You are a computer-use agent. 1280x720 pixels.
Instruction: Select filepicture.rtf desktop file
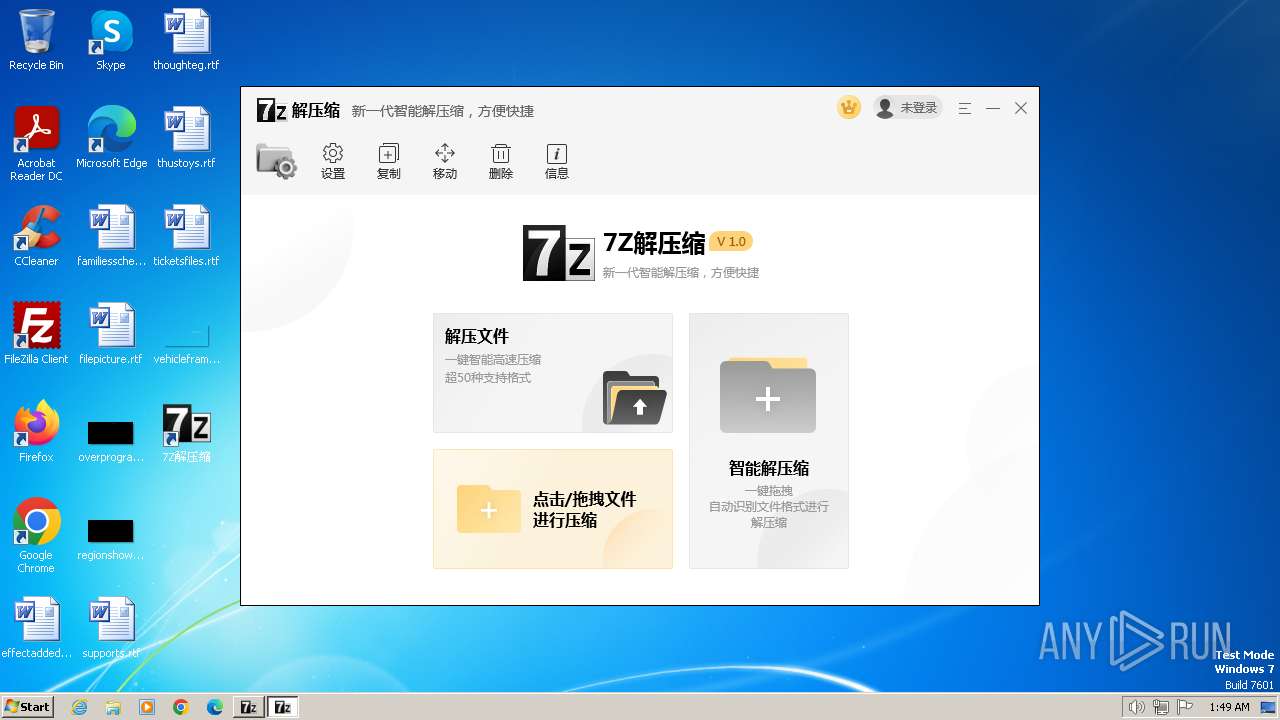111,334
